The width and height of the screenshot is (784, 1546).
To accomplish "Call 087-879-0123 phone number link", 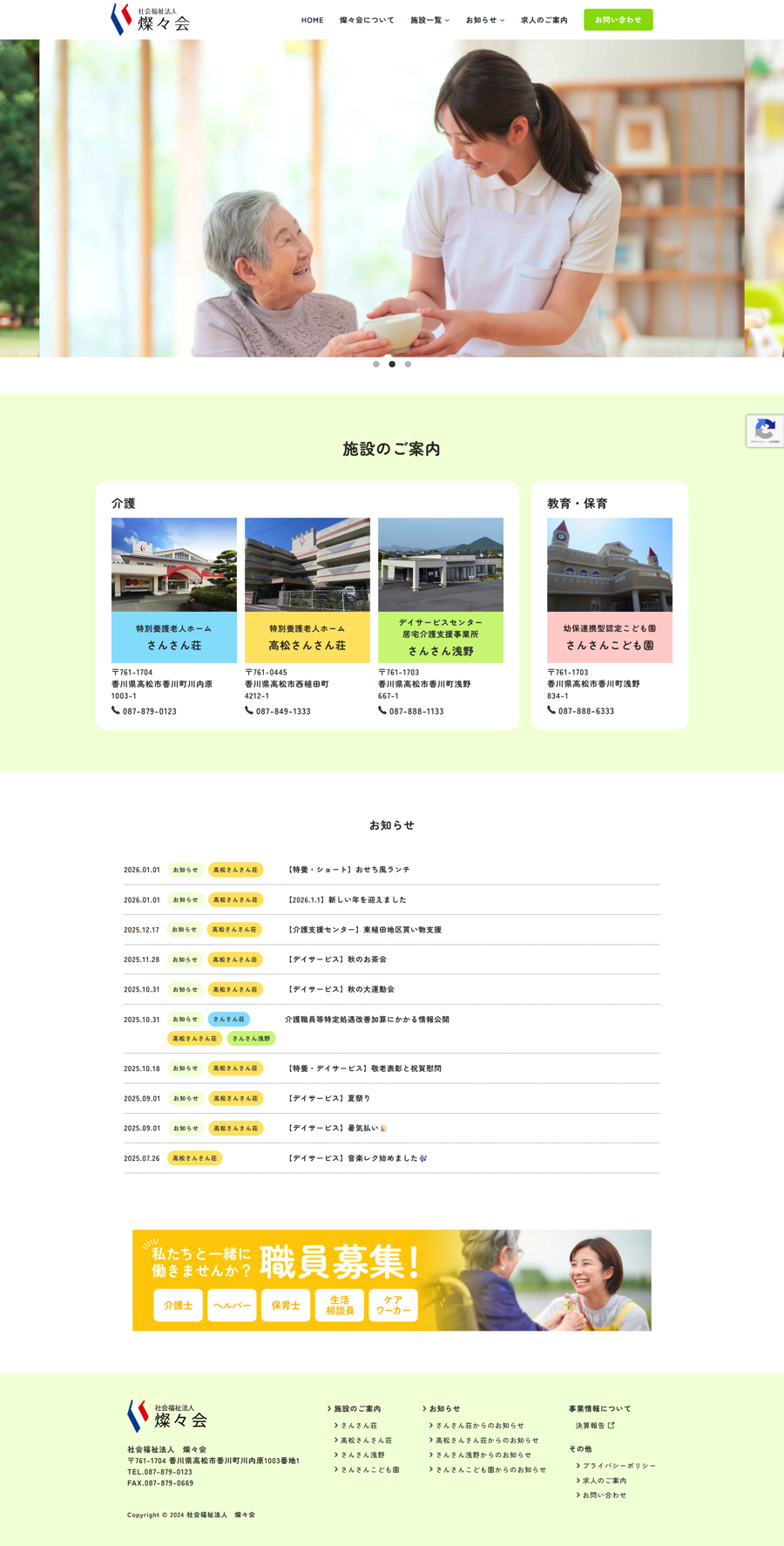I will click(x=150, y=711).
